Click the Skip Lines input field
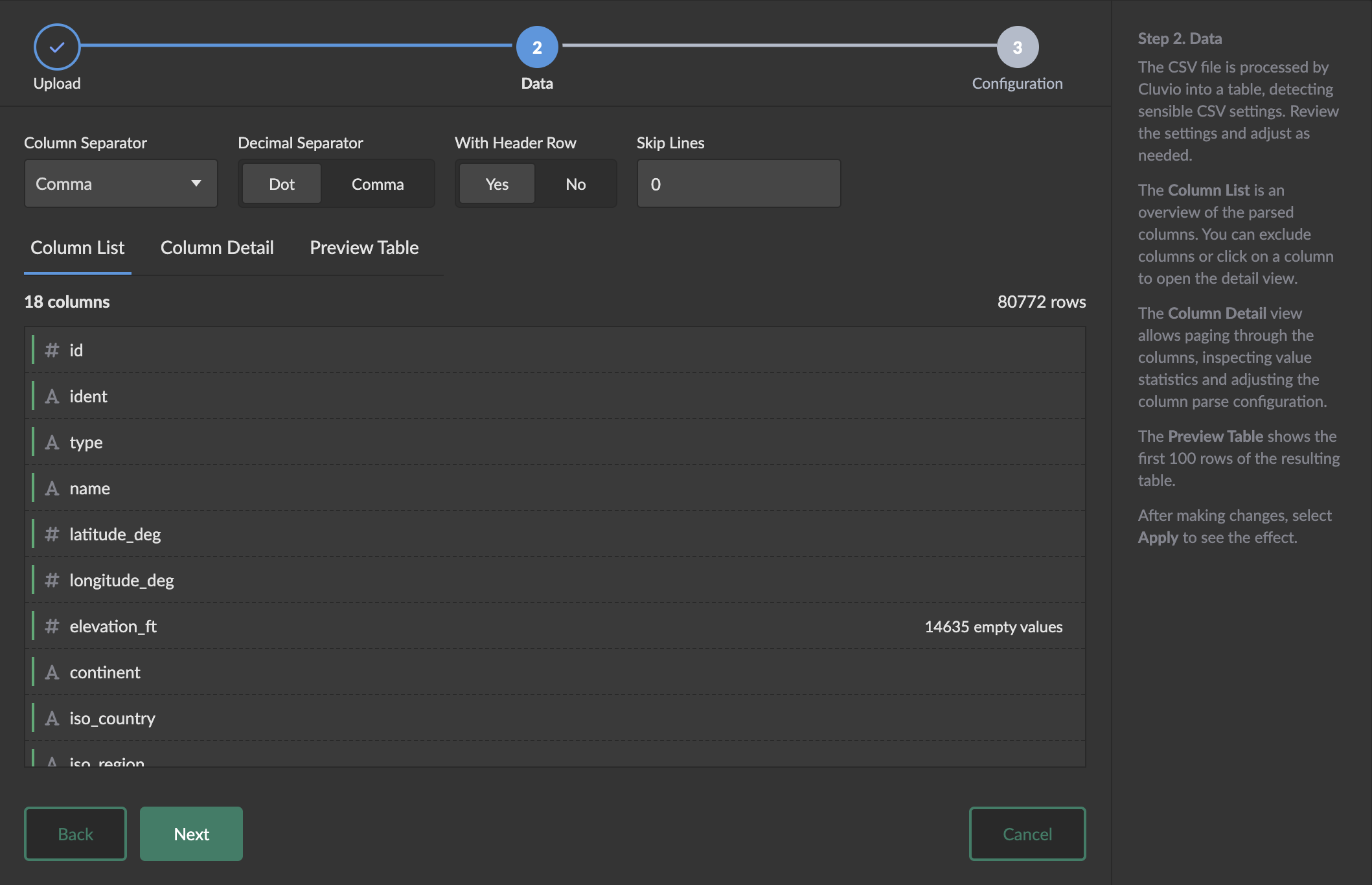The height and width of the screenshot is (885, 1372). pyautogui.click(x=738, y=184)
